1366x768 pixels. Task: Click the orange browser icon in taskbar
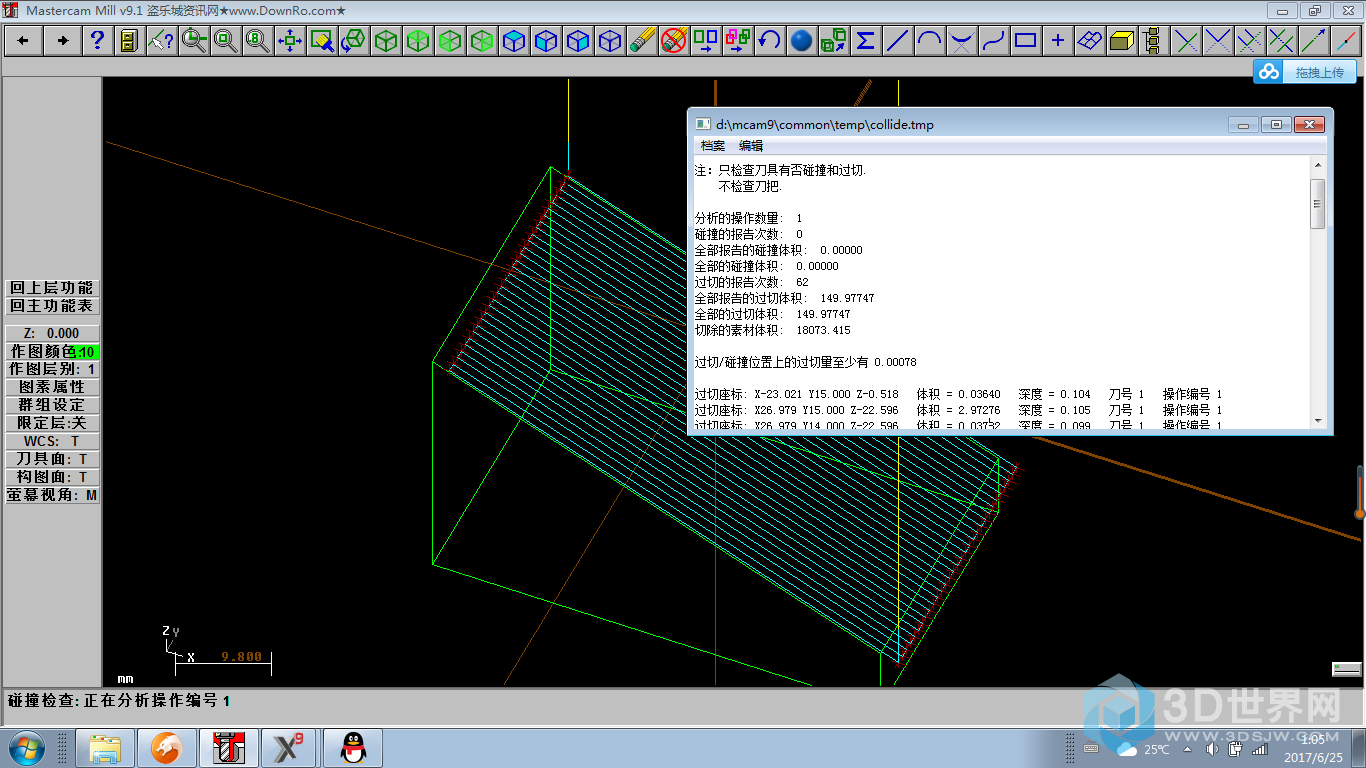(x=166, y=748)
